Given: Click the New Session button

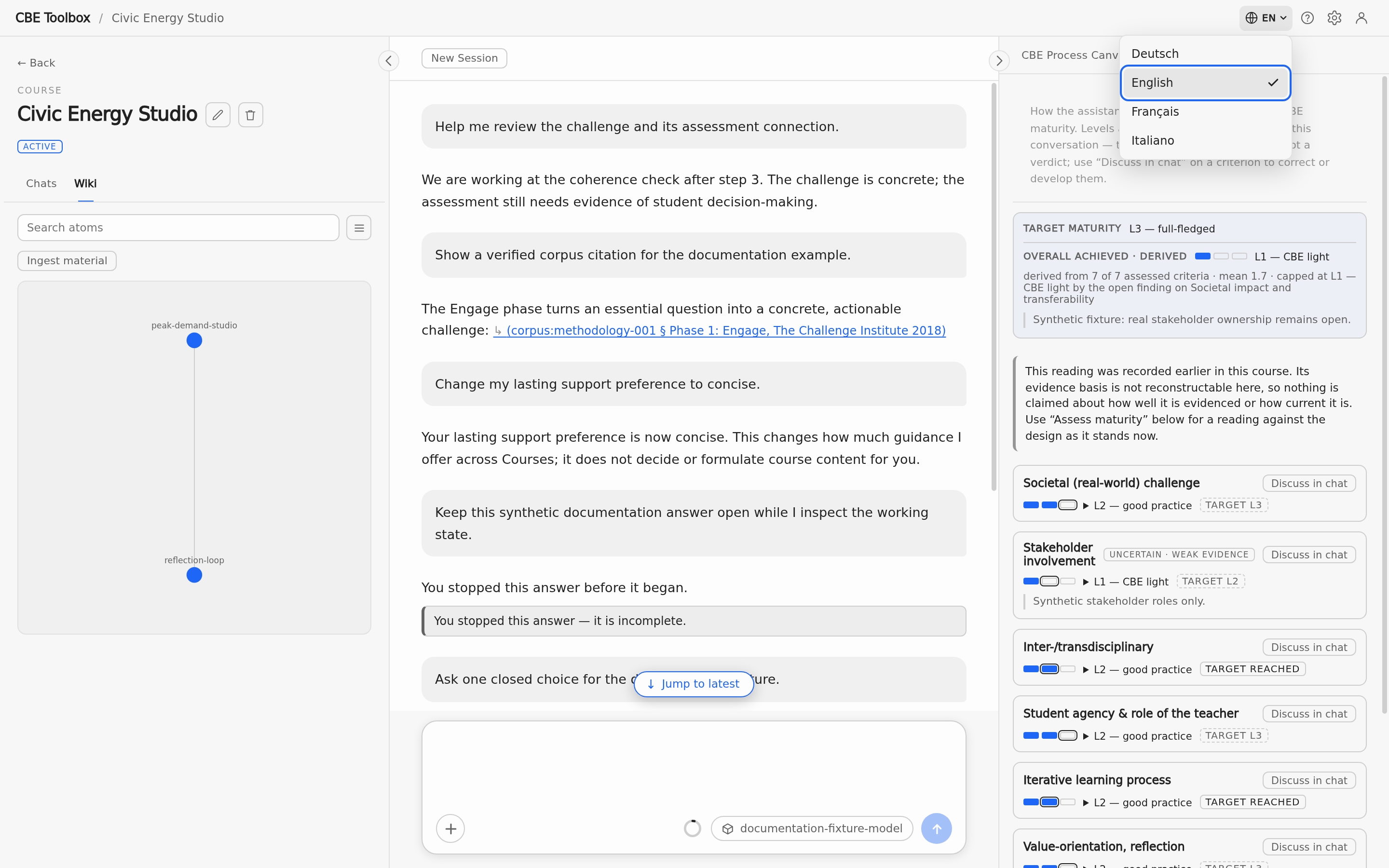Looking at the screenshot, I should tap(464, 58).
